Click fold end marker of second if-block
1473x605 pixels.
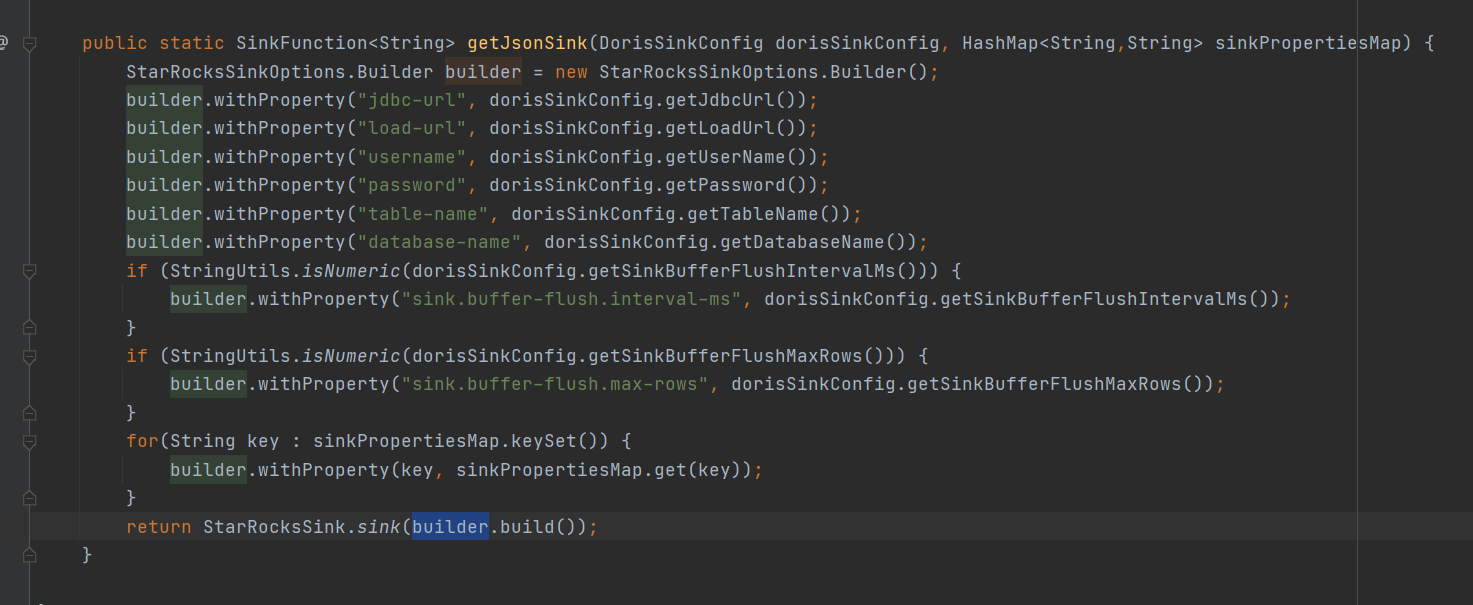[29, 412]
